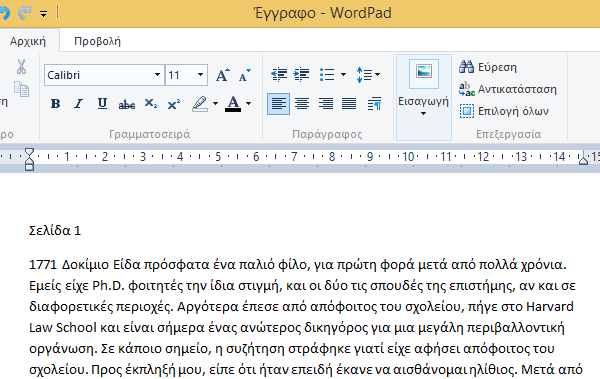Viewport: 600px width, 379px height.
Task: Toggle bold formatting
Action: tap(55, 104)
